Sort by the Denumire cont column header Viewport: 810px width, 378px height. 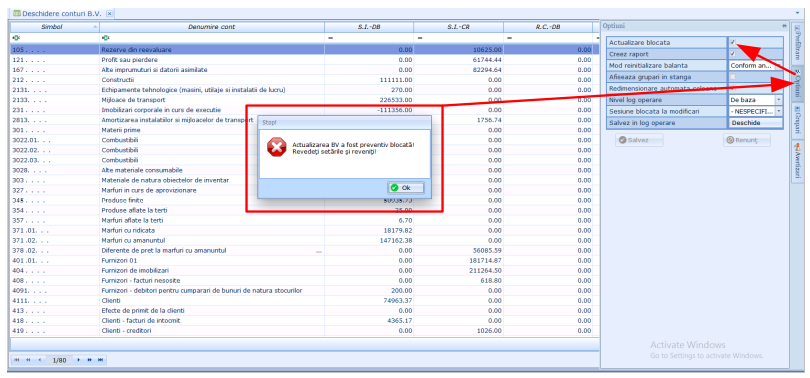click(x=212, y=26)
